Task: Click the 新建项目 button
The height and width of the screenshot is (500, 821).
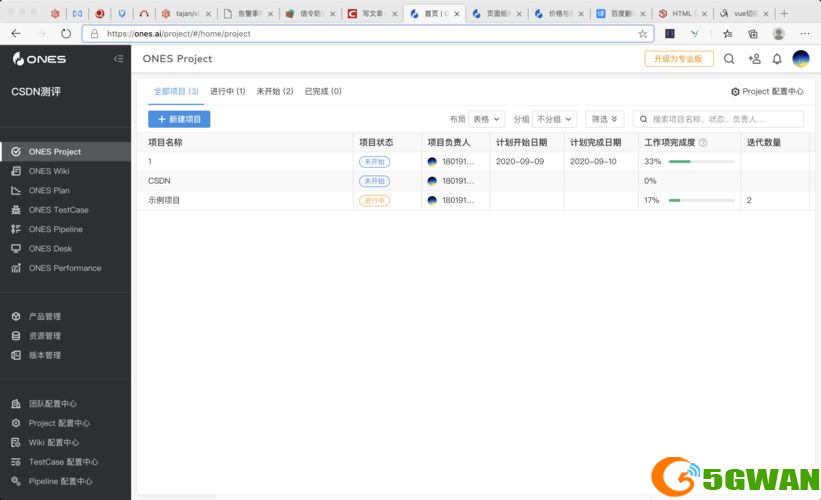Action: (x=179, y=119)
